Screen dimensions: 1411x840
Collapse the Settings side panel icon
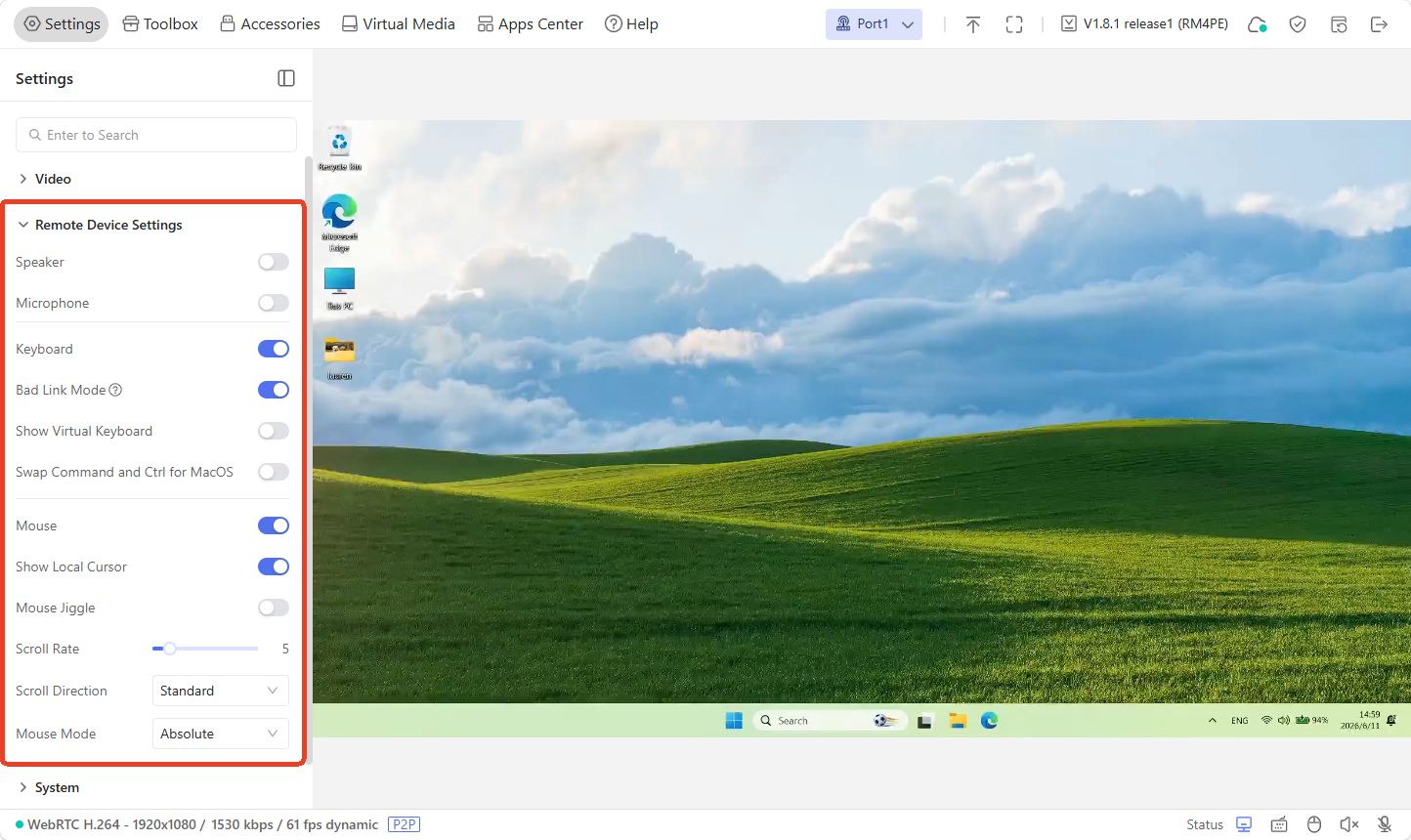click(x=286, y=78)
